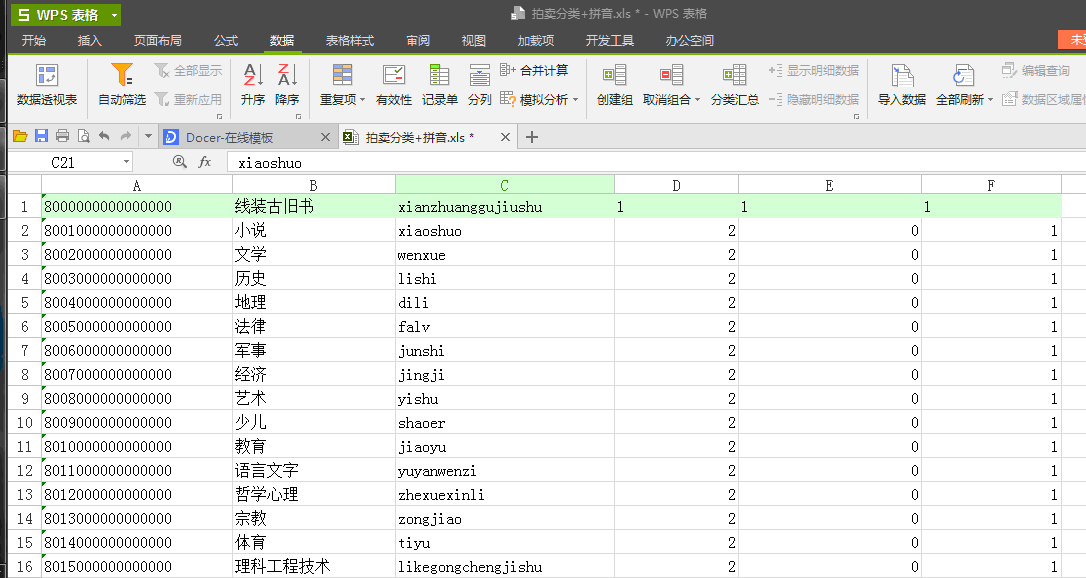Click the formula bar input showing xiaoshuo
The height and width of the screenshot is (578, 1086).
click(x=657, y=163)
